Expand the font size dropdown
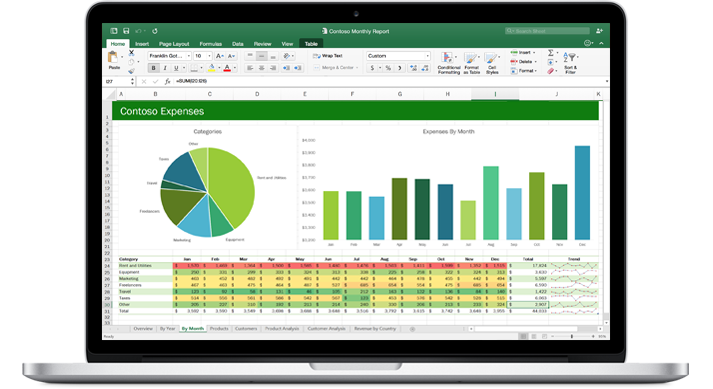Image resolution: width=713 pixels, height=389 pixels. pos(202,56)
